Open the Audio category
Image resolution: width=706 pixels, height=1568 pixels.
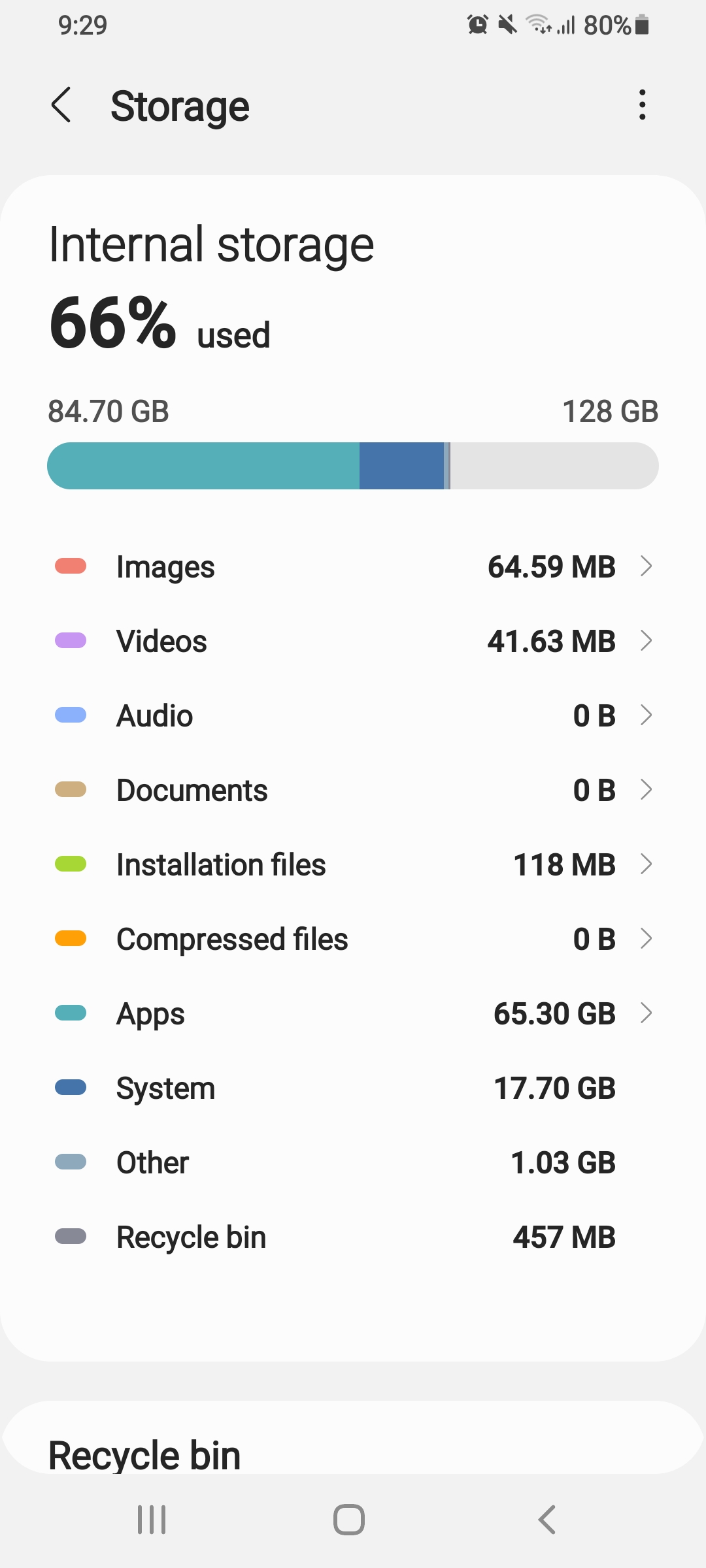click(353, 715)
